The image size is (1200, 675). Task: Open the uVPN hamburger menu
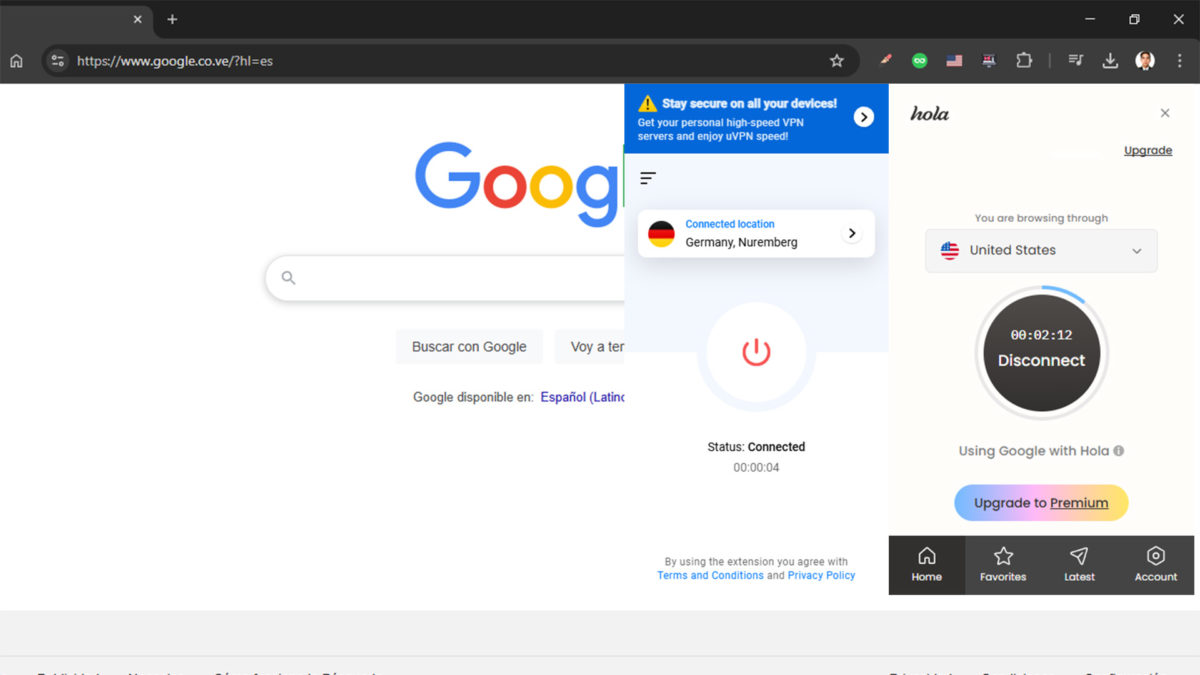click(647, 177)
